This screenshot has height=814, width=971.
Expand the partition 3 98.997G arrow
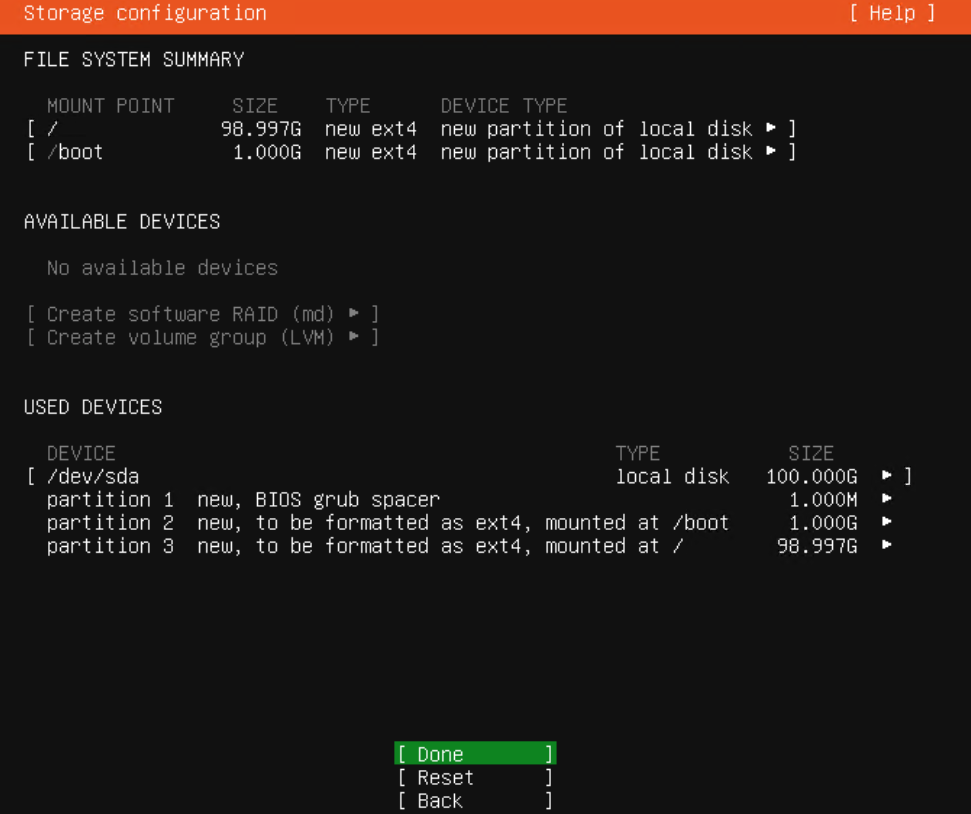tap(887, 545)
